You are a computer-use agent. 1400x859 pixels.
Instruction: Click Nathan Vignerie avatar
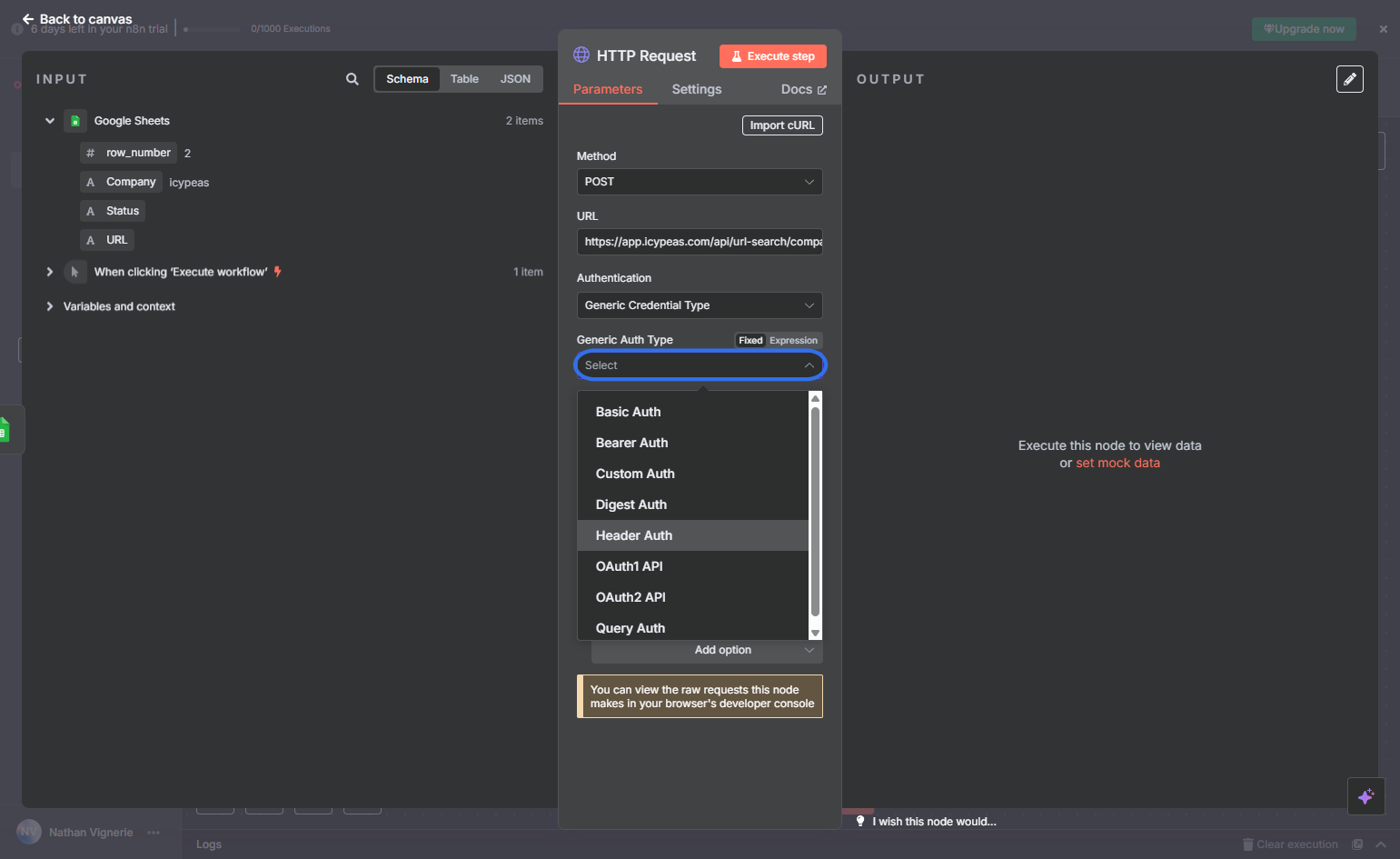pos(29,832)
